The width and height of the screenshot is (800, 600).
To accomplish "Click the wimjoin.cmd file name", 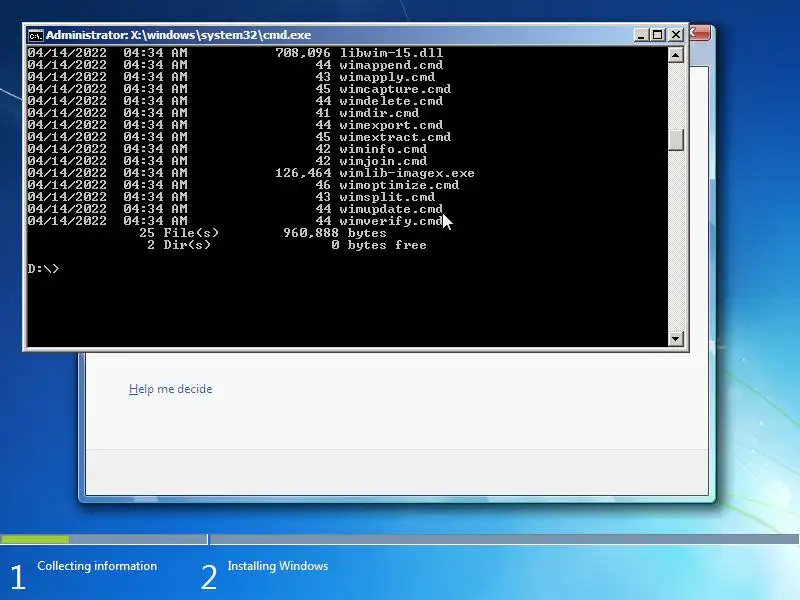I will [x=383, y=161].
